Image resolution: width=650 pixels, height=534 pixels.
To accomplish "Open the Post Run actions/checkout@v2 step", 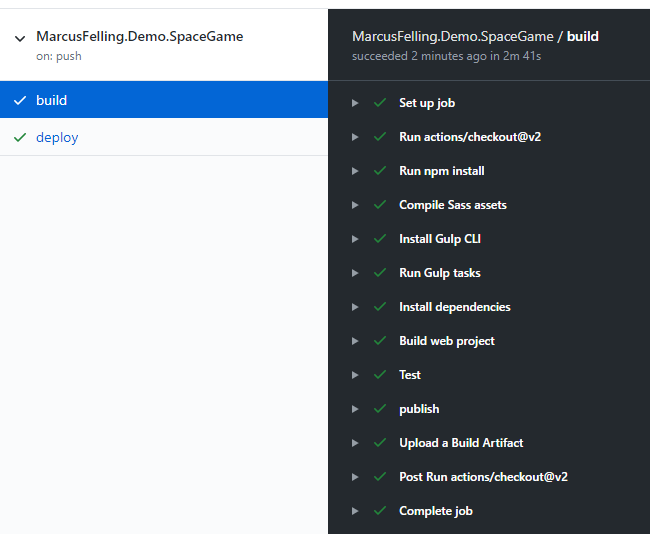I will pyautogui.click(x=483, y=477).
